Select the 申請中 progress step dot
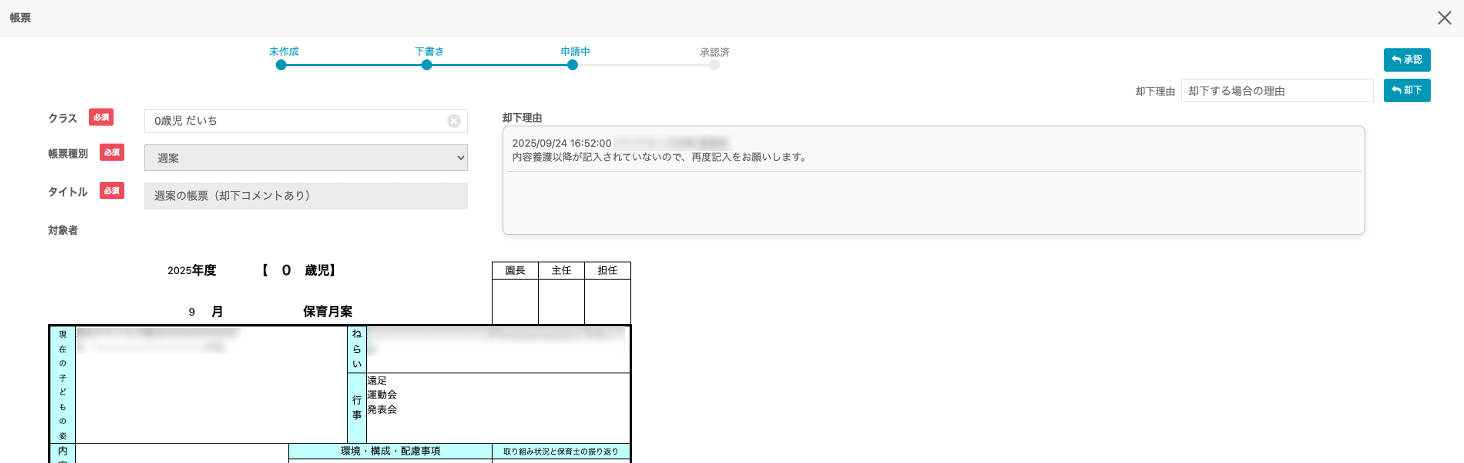Viewport: 1464px width, 463px height. [572, 65]
